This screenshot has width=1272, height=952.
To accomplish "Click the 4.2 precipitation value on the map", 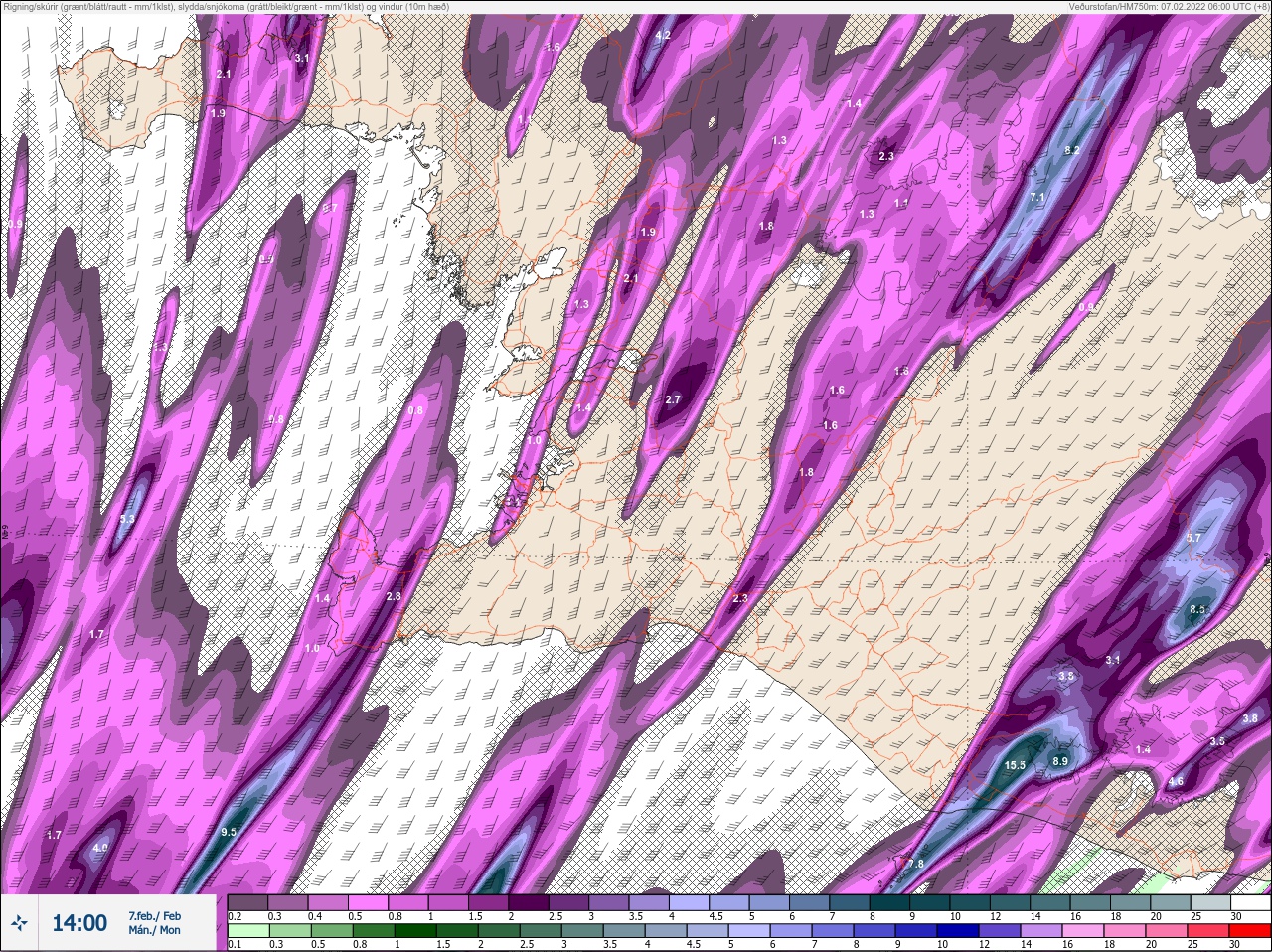I will (x=664, y=36).
